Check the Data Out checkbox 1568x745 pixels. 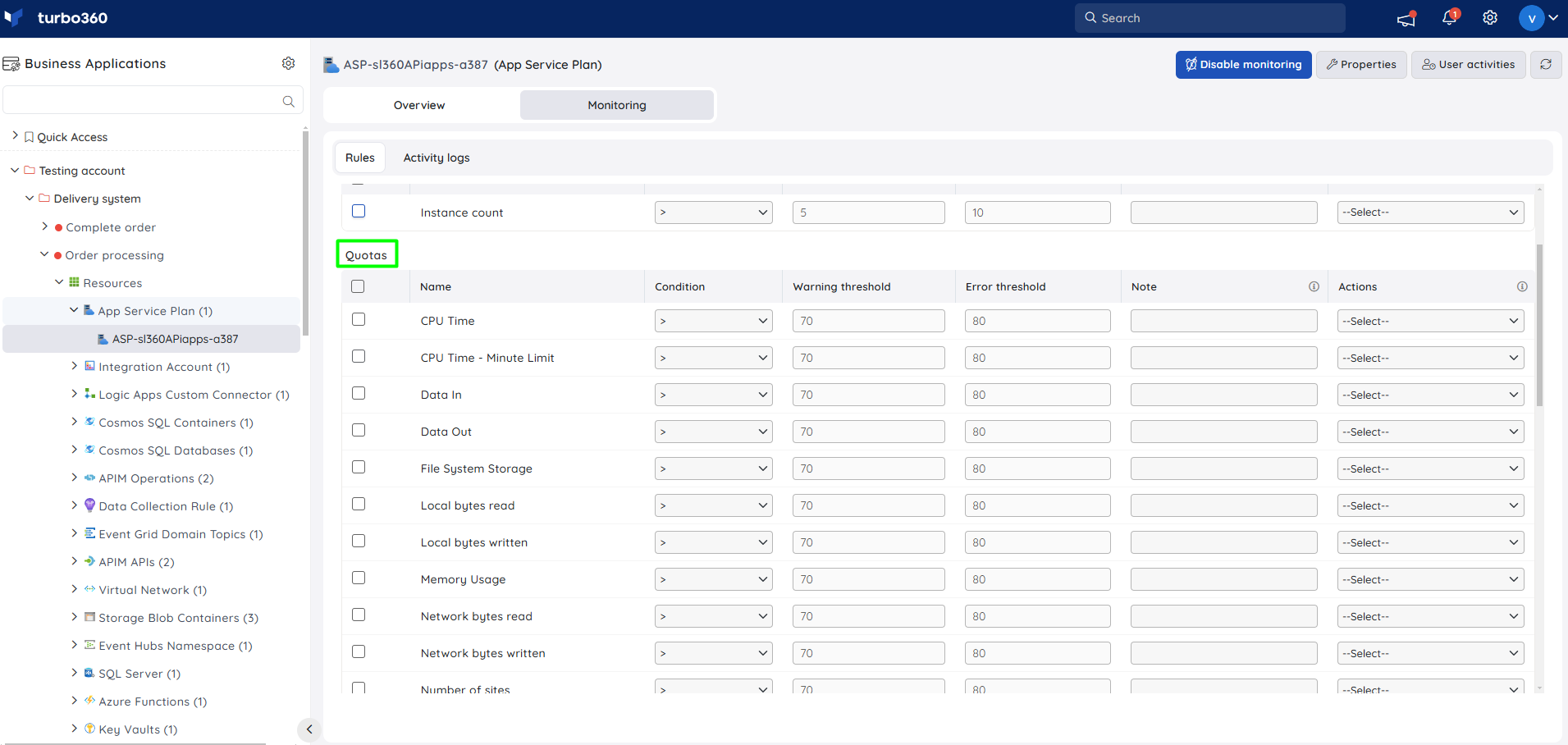359,430
